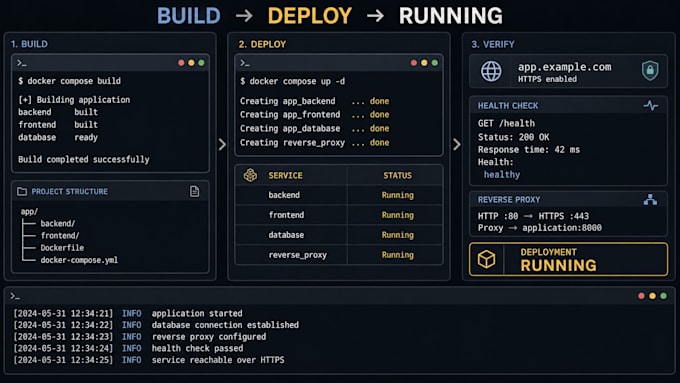Click the yellow dot in Deploy terminal
The width and height of the screenshot is (680, 383).
coord(424,63)
